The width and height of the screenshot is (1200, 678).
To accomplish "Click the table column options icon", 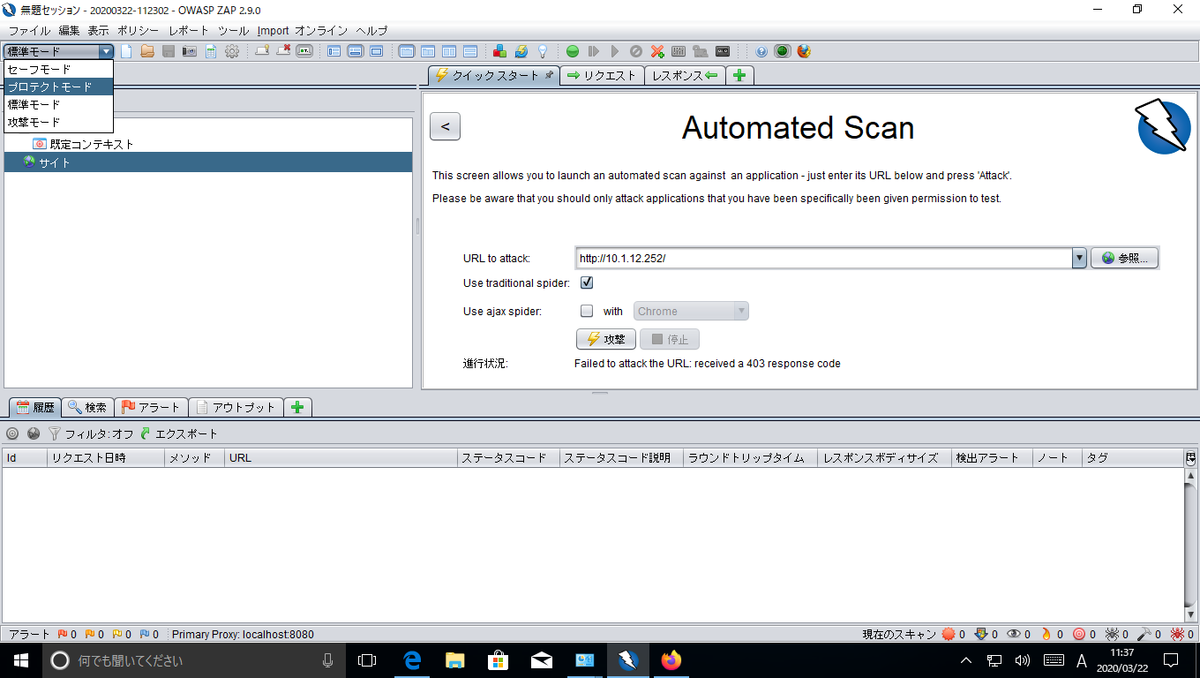I will pyautogui.click(x=1190, y=458).
